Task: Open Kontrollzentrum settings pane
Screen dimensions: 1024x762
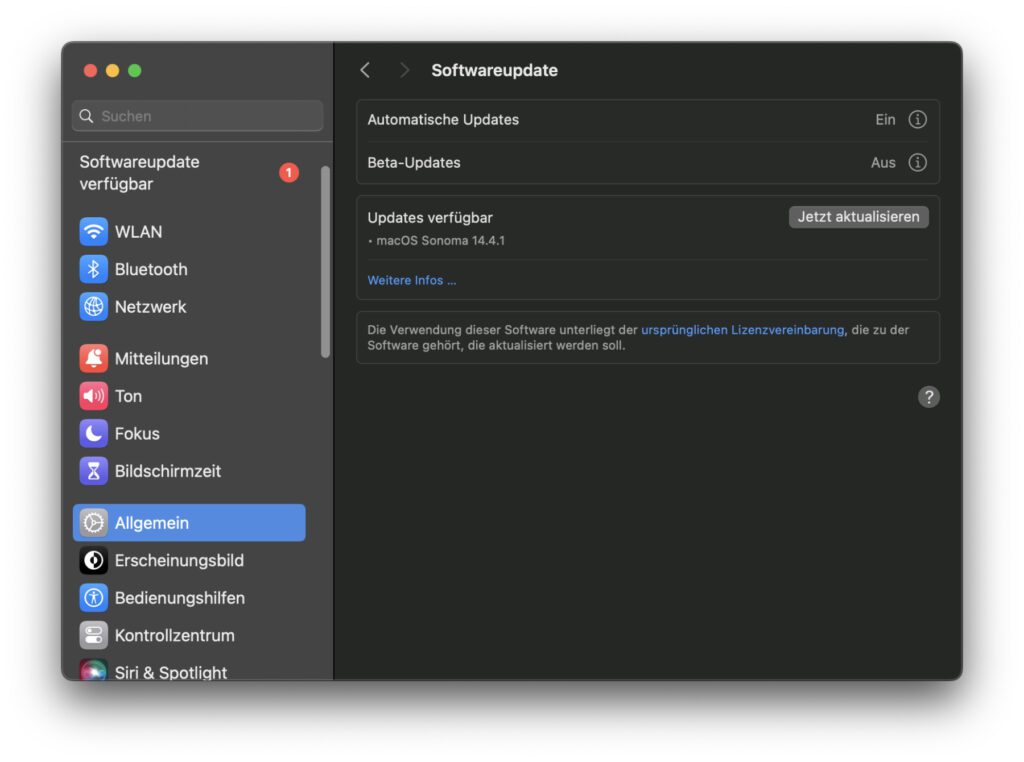Action: pos(174,635)
